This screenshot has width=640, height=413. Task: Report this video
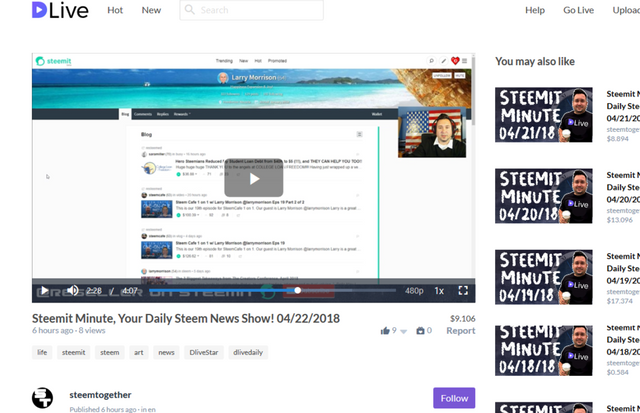pos(460,331)
